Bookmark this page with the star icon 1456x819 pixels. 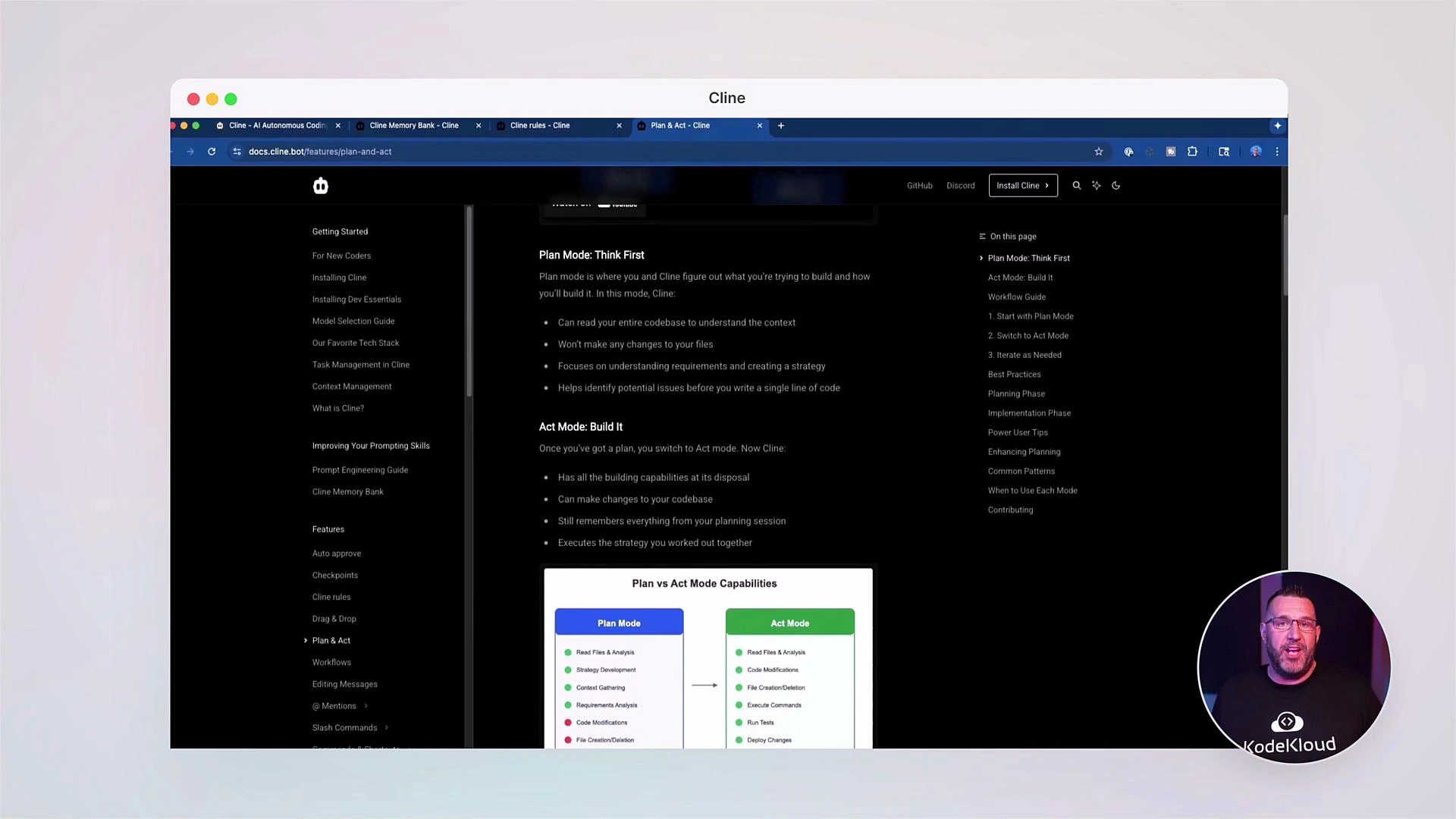[1099, 152]
